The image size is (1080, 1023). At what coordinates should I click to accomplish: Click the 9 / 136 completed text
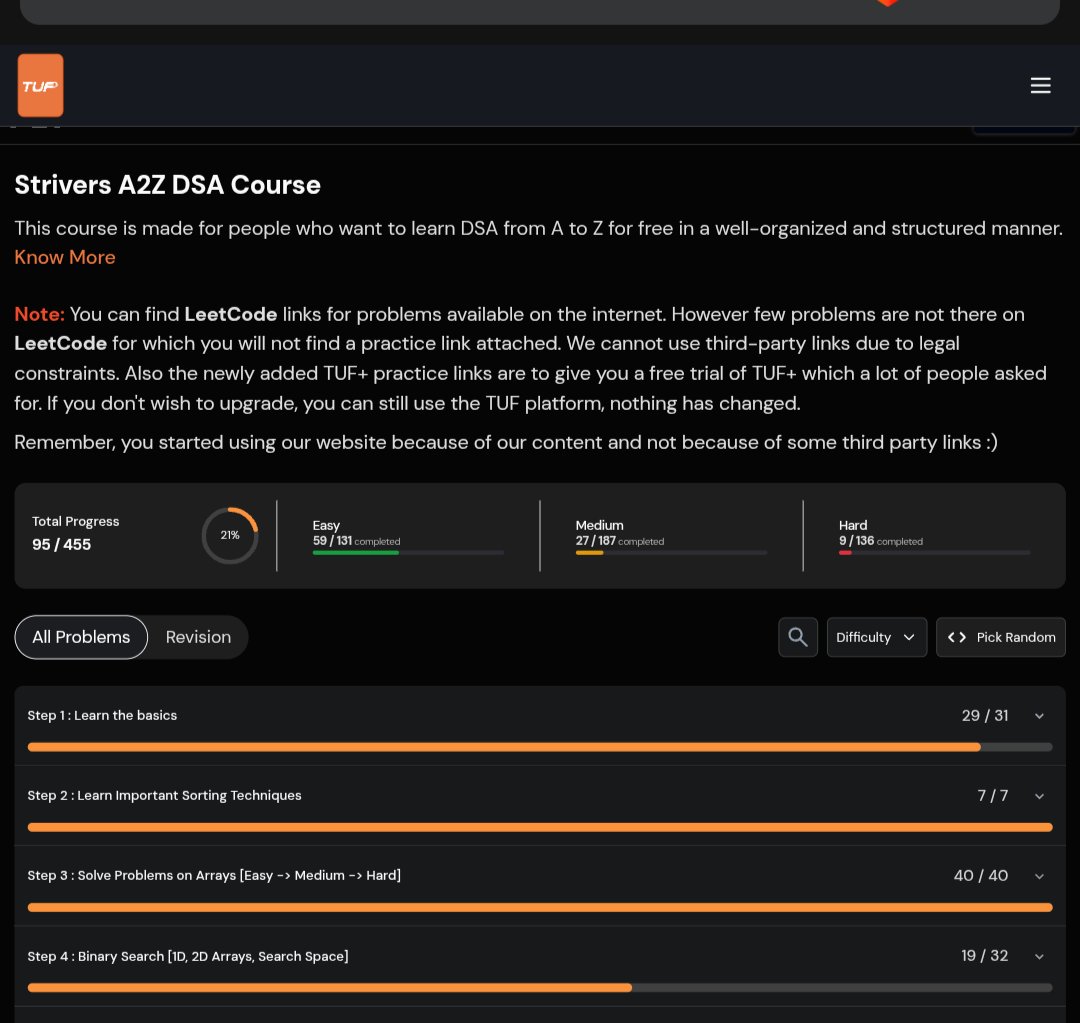881,541
